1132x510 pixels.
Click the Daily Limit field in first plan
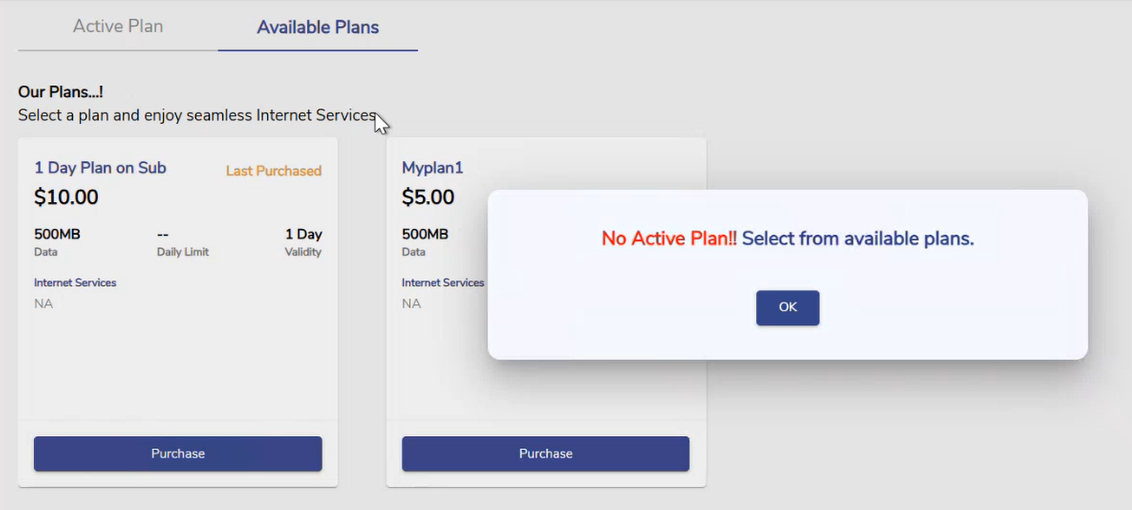(182, 252)
